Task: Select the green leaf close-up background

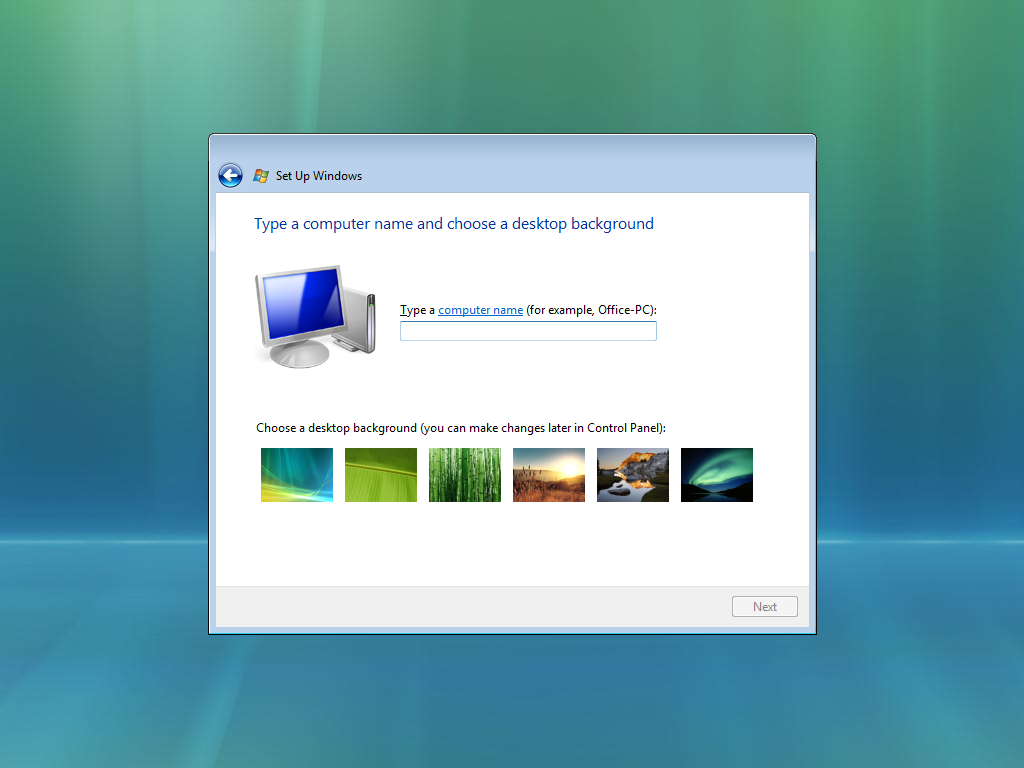Action: (x=381, y=475)
